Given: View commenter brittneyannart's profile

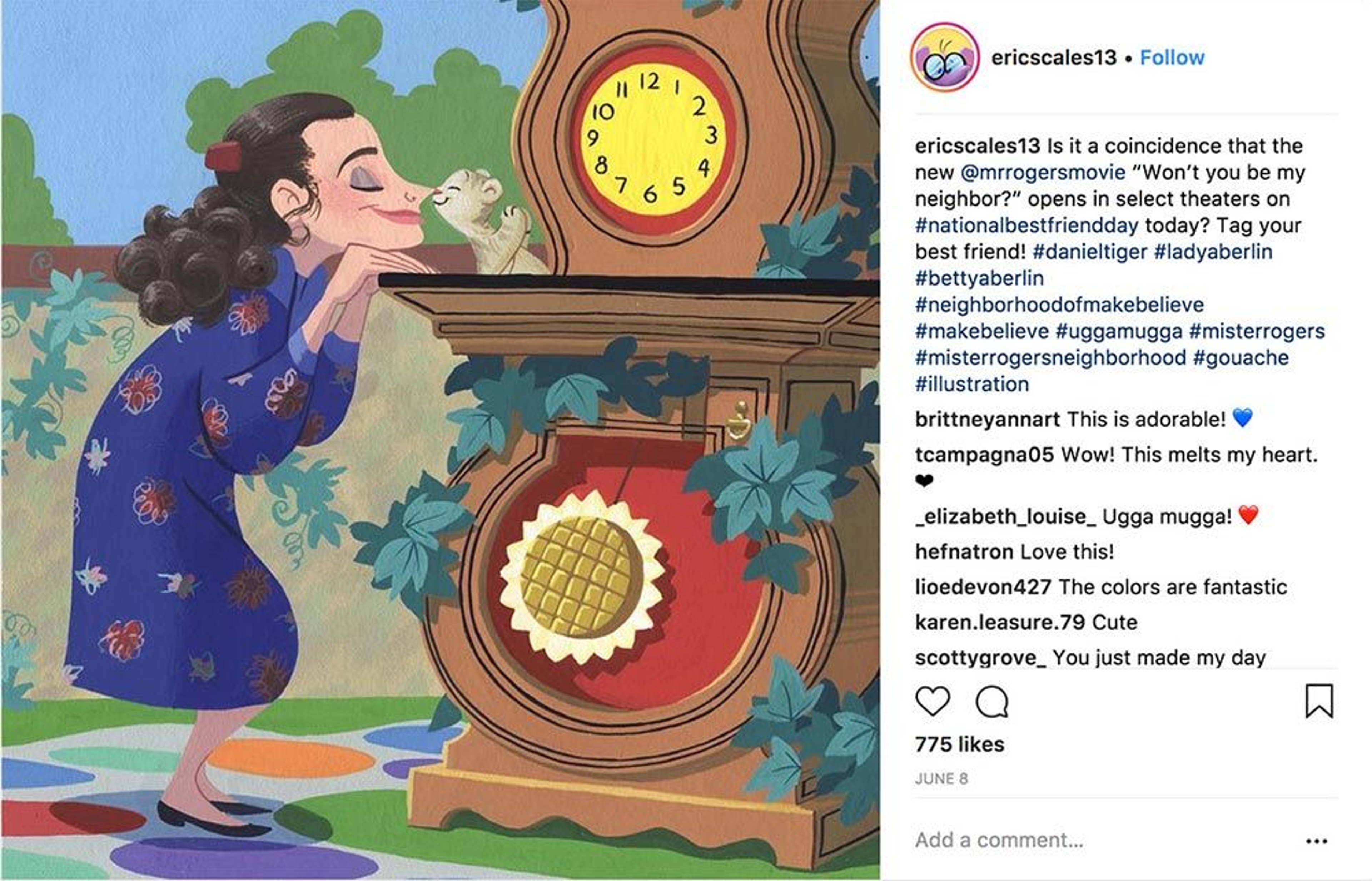Looking at the screenshot, I should (988, 420).
